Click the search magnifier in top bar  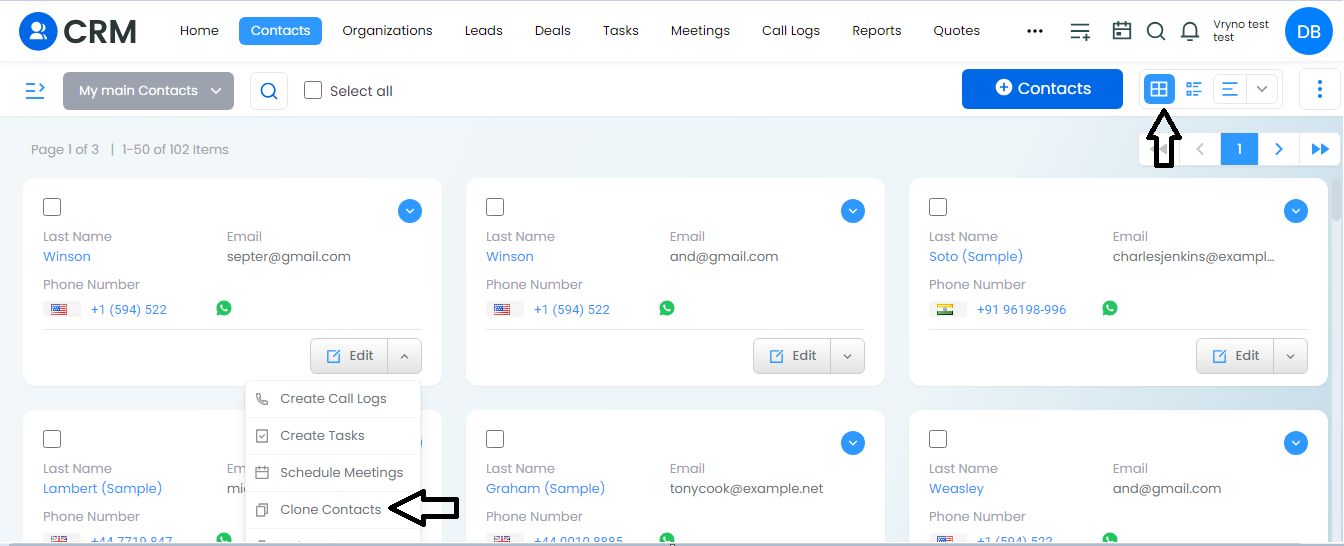coord(1156,31)
